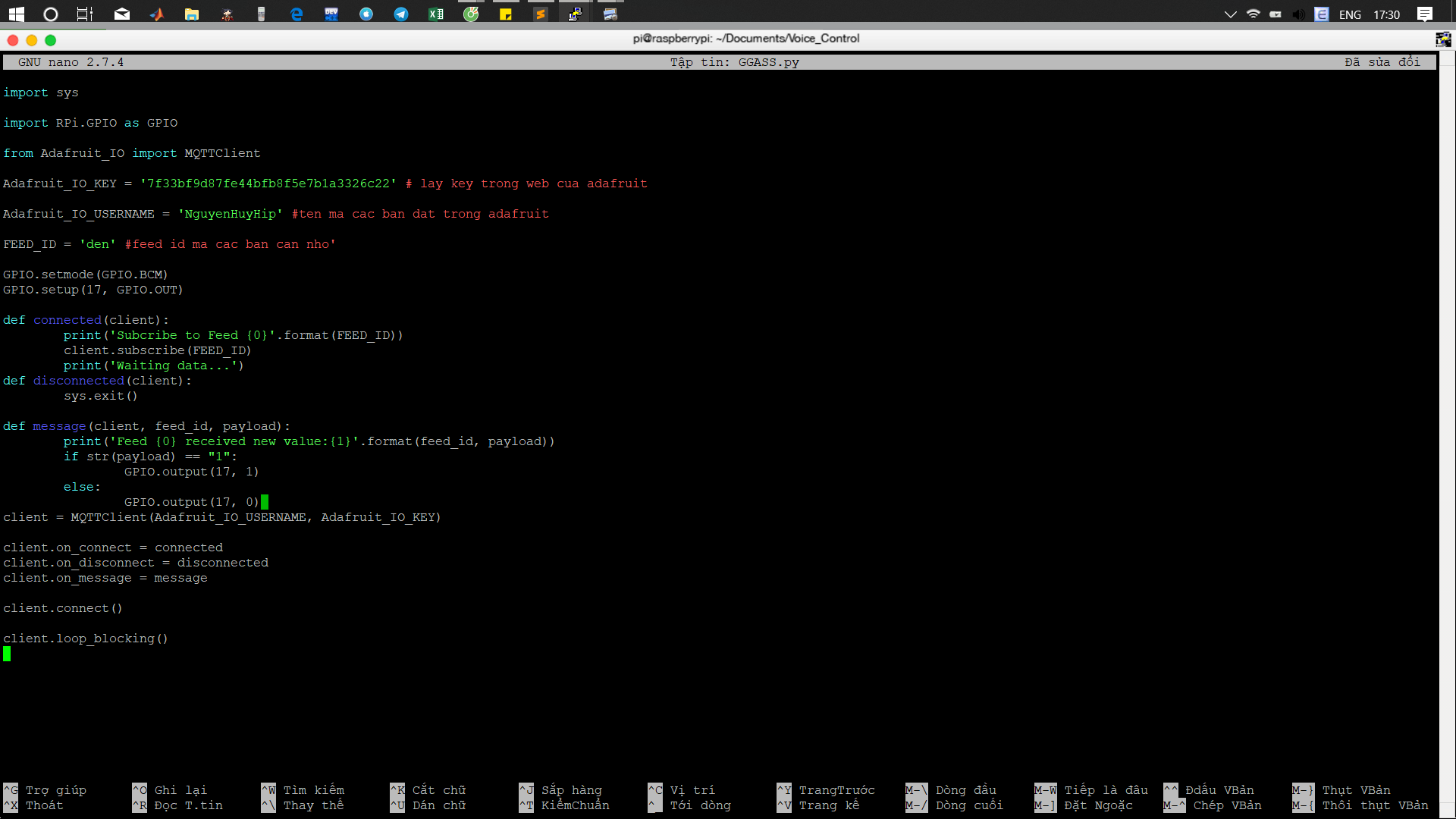Click the '^G Trợ giúp' help shortcut label
The width and height of the screenshot is (1456, 819).
coord(45,790)
